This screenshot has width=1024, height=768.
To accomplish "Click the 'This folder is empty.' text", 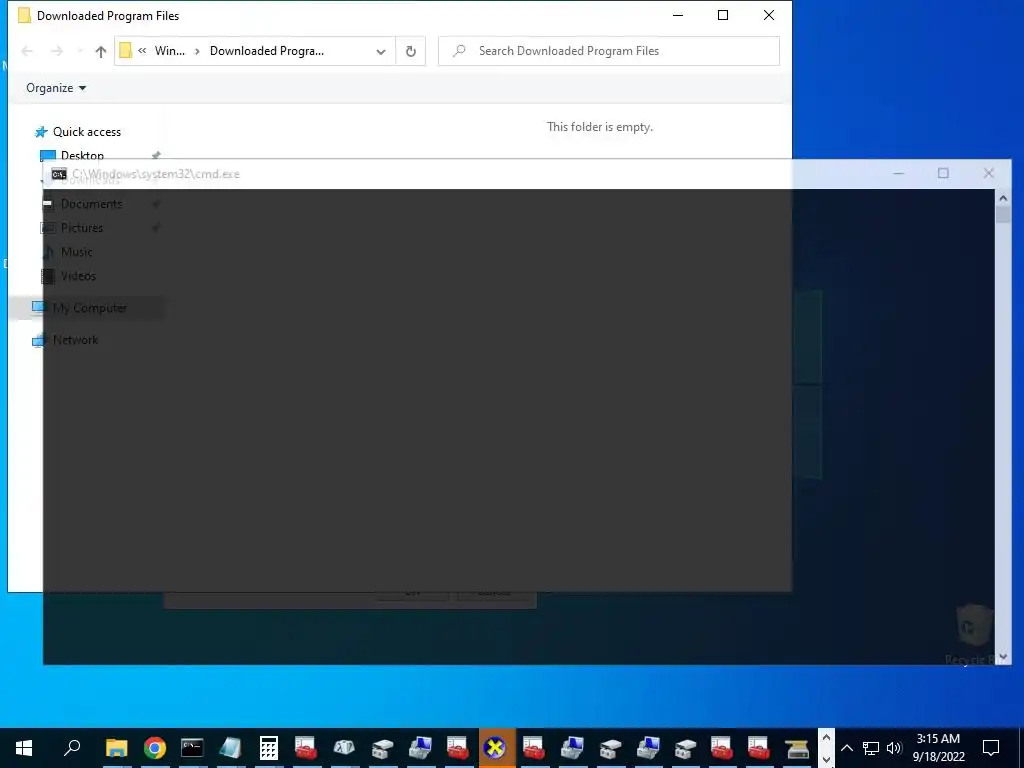I will click(600, 127).
